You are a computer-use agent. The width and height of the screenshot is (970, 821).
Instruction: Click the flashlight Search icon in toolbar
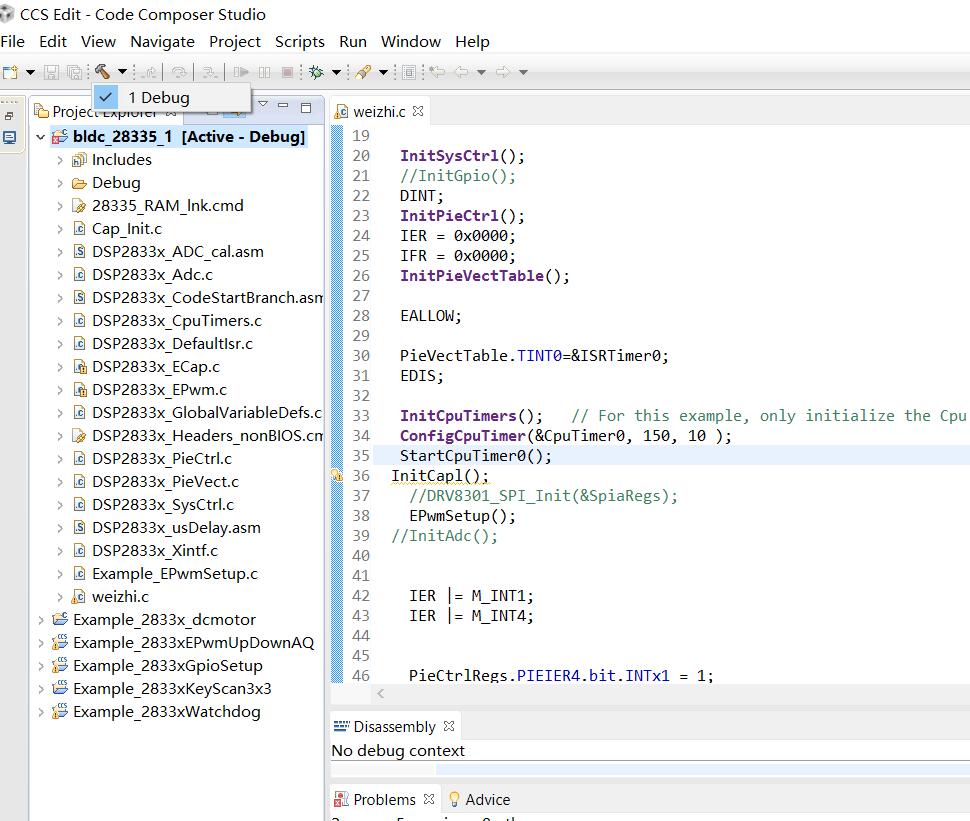363,72
